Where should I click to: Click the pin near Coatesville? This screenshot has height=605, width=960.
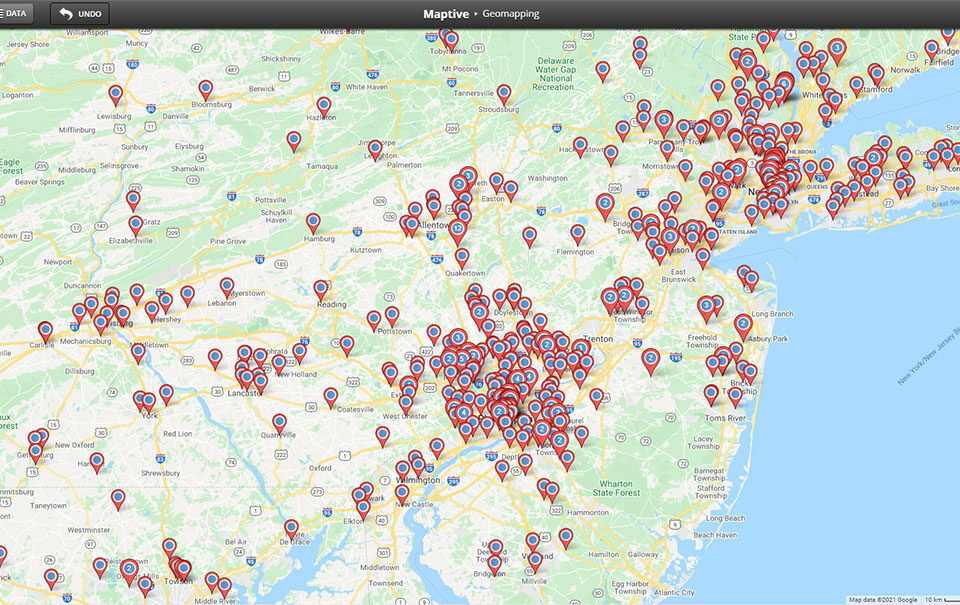tap(331, 397)
